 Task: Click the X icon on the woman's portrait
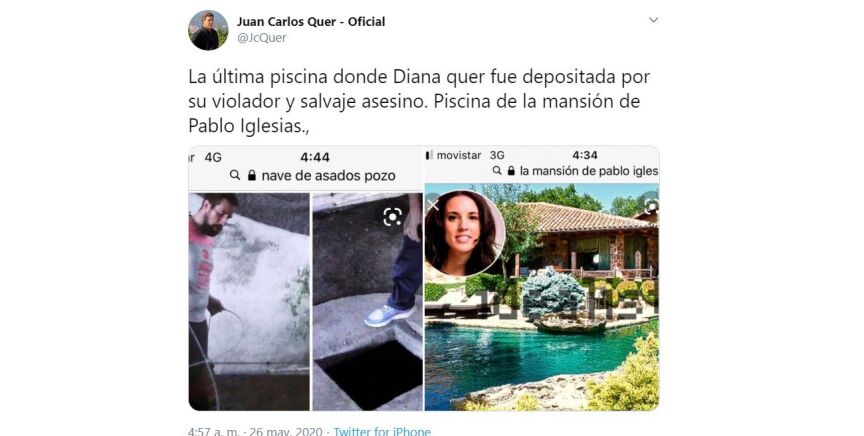tap(433, 206)
